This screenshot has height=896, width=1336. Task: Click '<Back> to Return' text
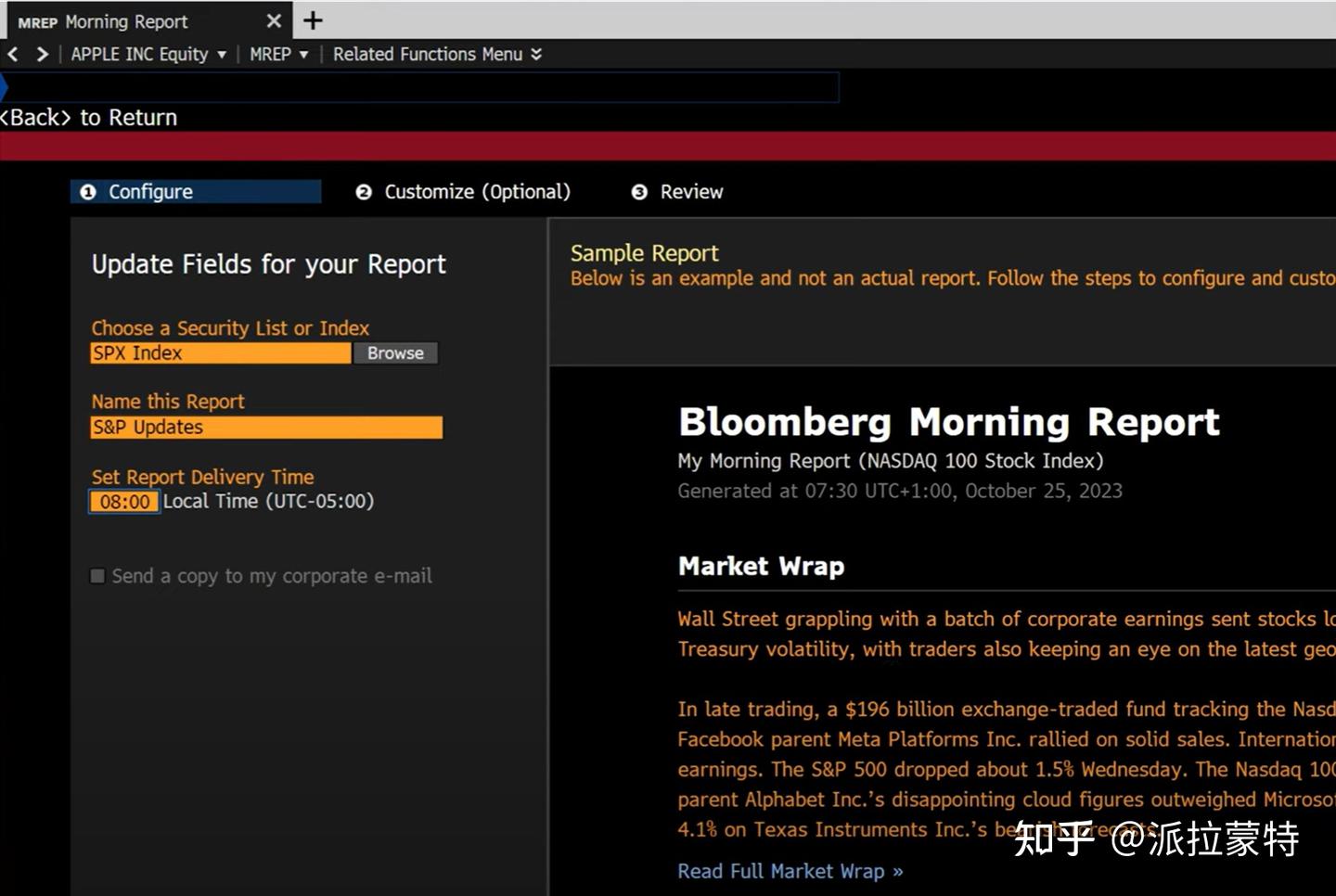coord(88,118)
